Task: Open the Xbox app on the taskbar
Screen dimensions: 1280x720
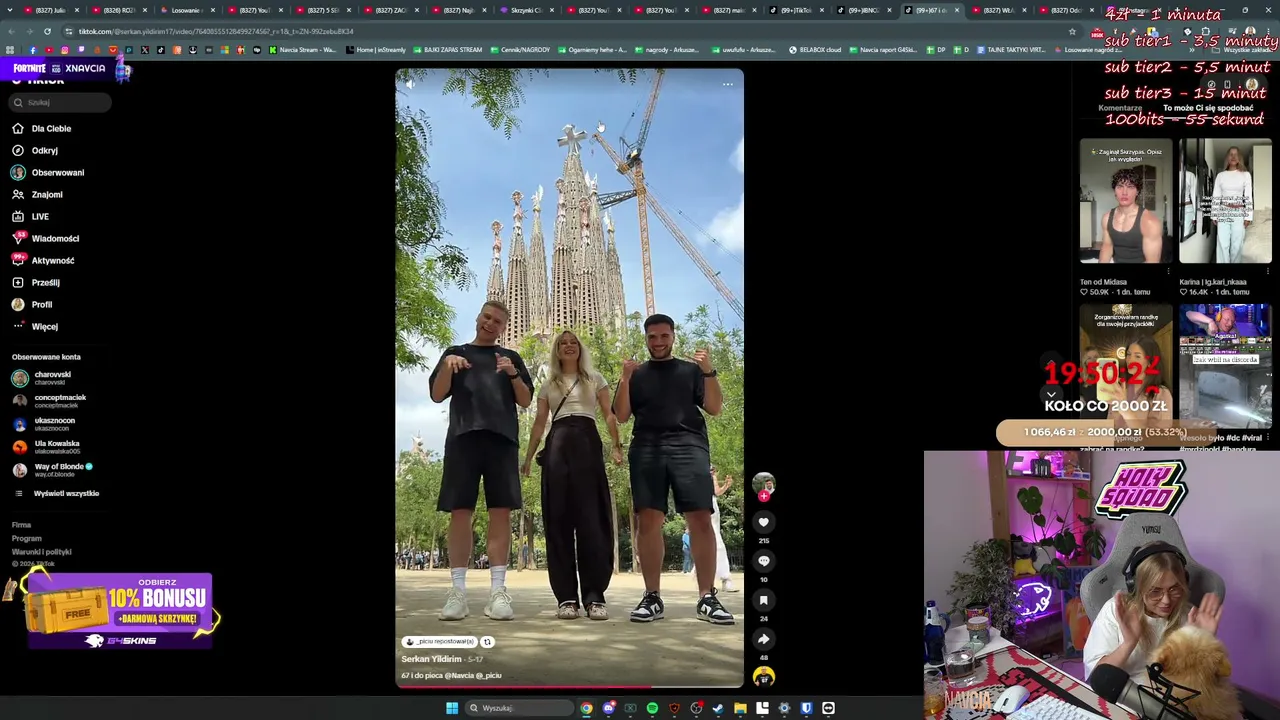Action: (x=630, y=708)
